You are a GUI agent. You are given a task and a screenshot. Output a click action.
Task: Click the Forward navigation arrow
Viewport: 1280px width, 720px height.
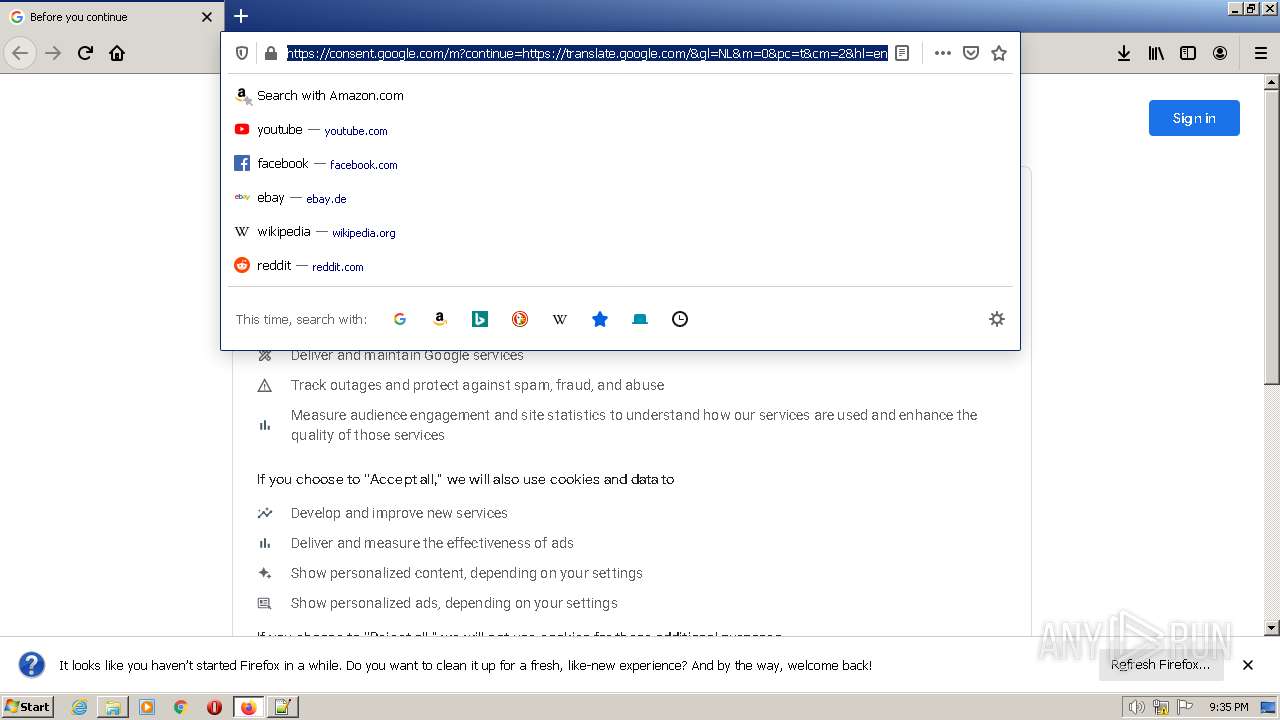pos(54,53)
